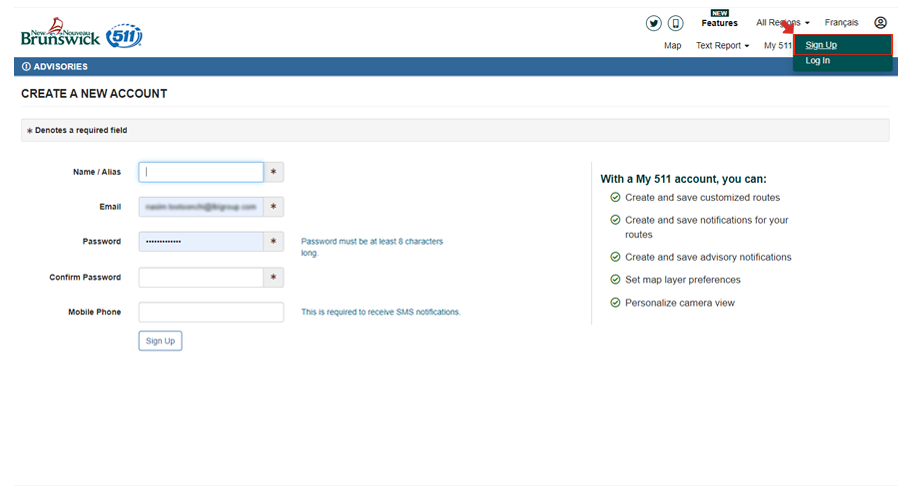Click the Mobile Phone input field

click(x=211, y=312)
